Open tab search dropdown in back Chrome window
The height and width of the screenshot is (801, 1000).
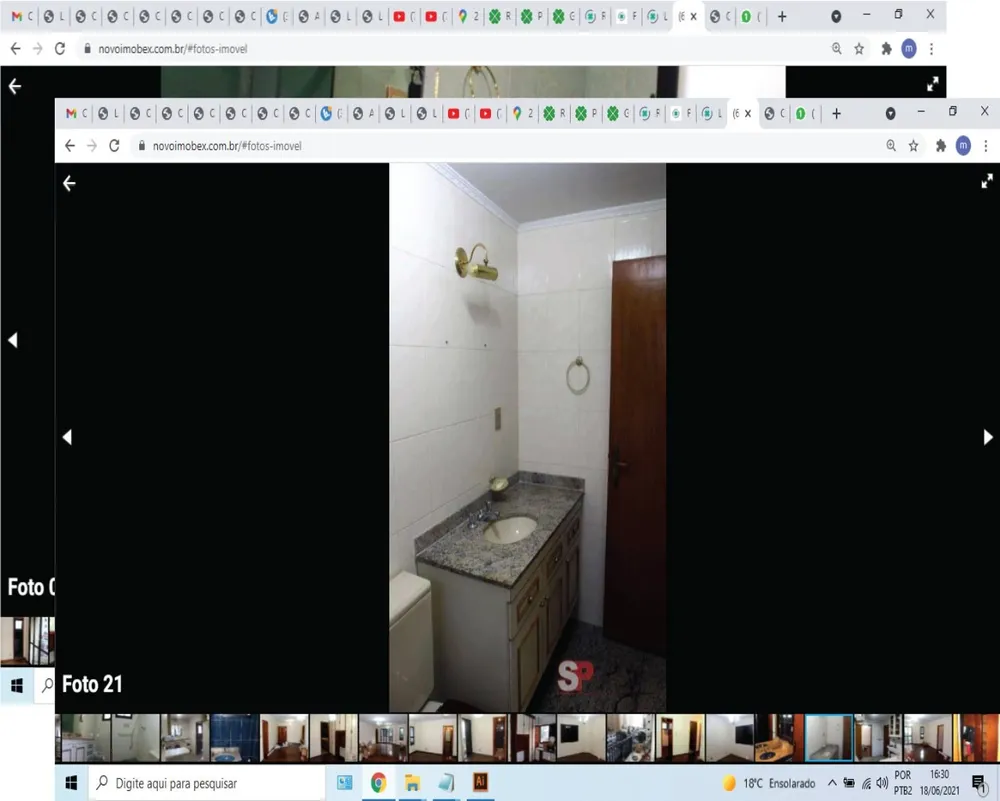pyautogui.click(x=836, y=17)
